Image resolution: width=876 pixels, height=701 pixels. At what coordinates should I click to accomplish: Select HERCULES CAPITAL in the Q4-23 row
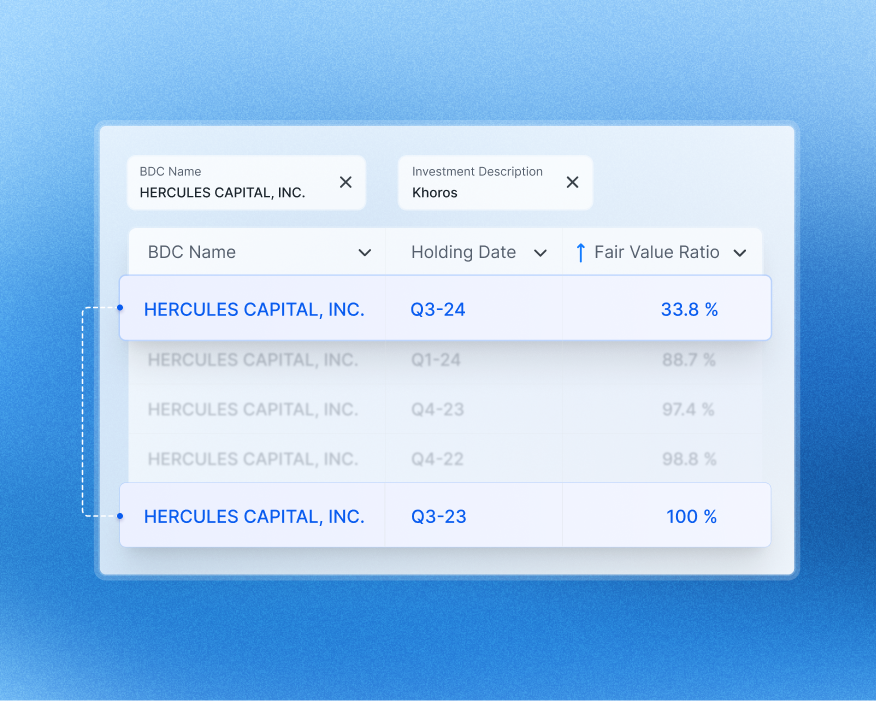[253, 409]
